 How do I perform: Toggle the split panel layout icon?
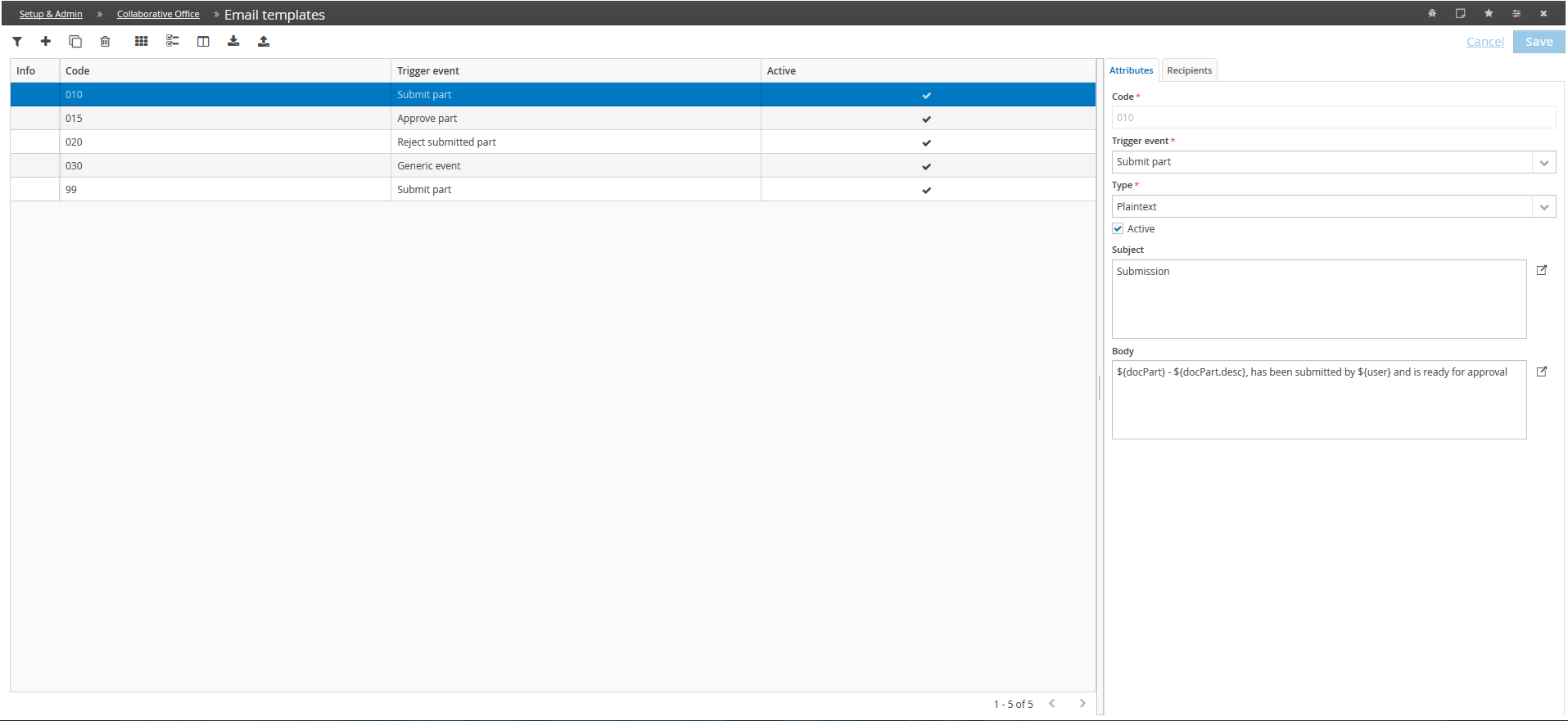coord(203,41)
